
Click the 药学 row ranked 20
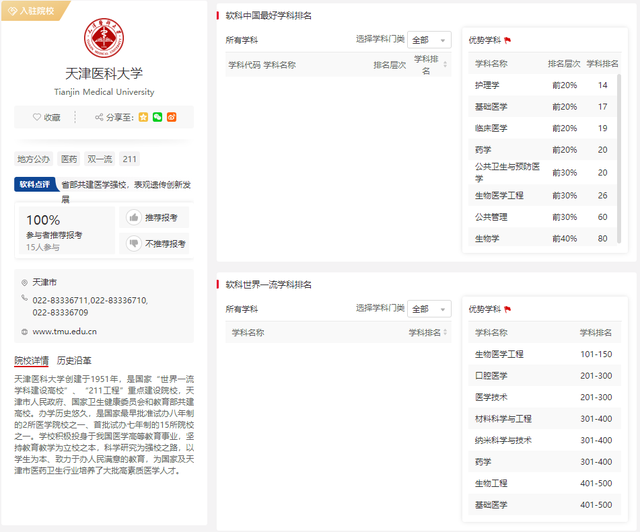pos(542,150)
